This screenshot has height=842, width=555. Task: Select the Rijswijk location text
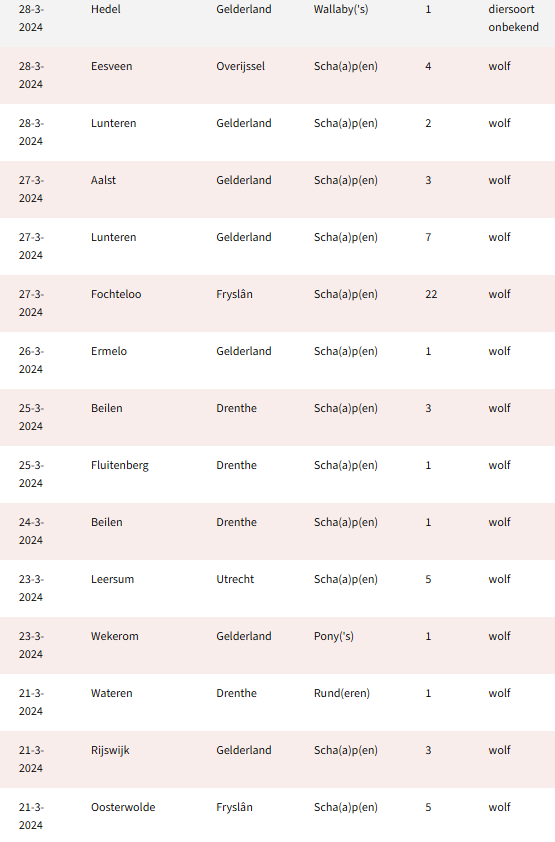coord(110,750)
